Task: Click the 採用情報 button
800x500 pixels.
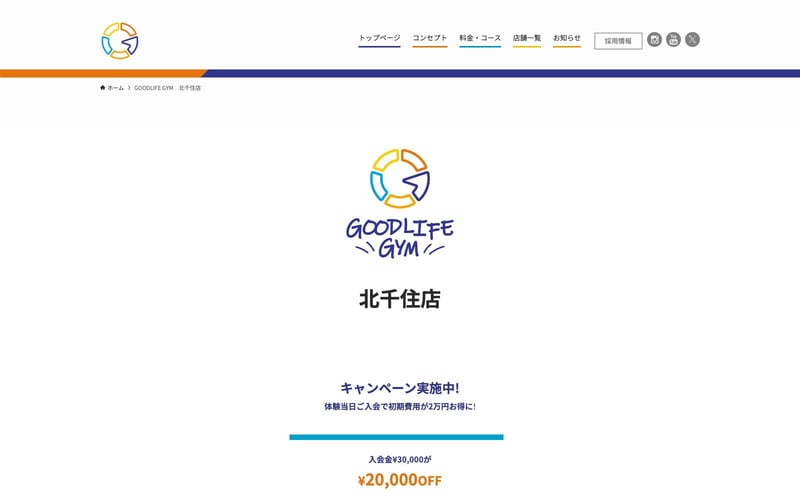Action: (x=618, y=41)
